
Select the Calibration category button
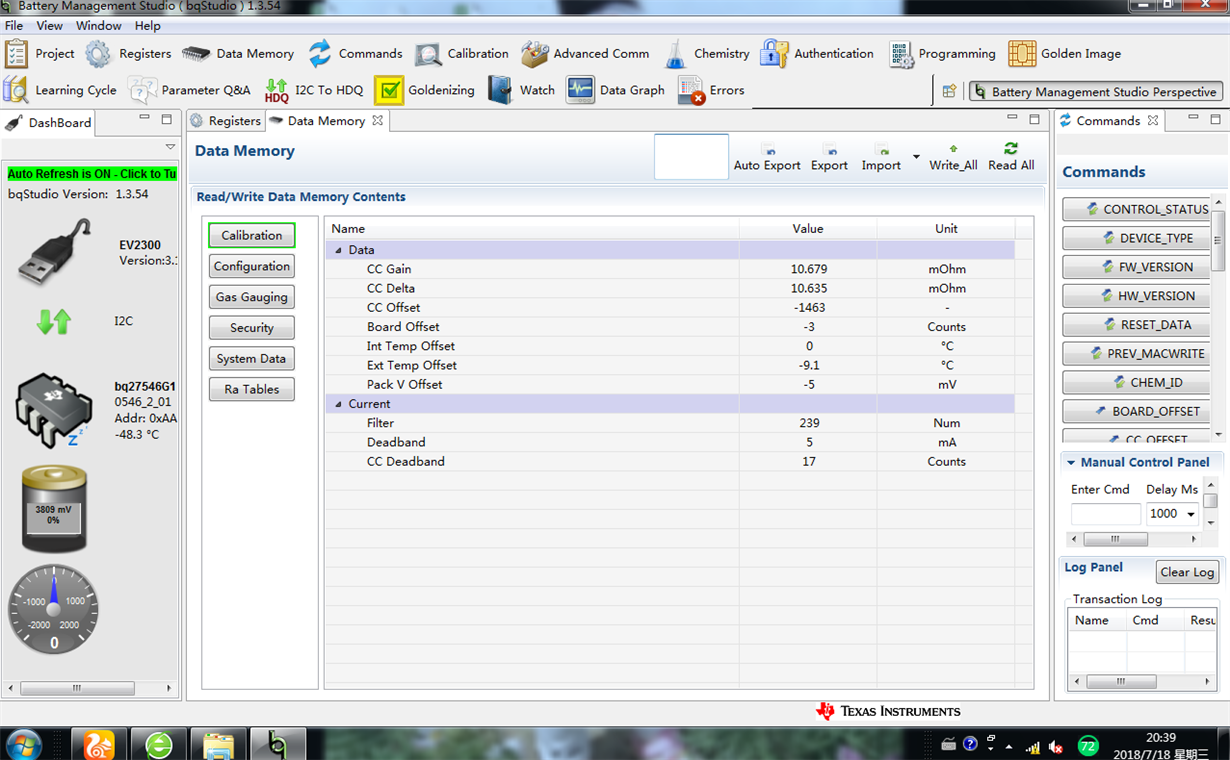[252, 236]
